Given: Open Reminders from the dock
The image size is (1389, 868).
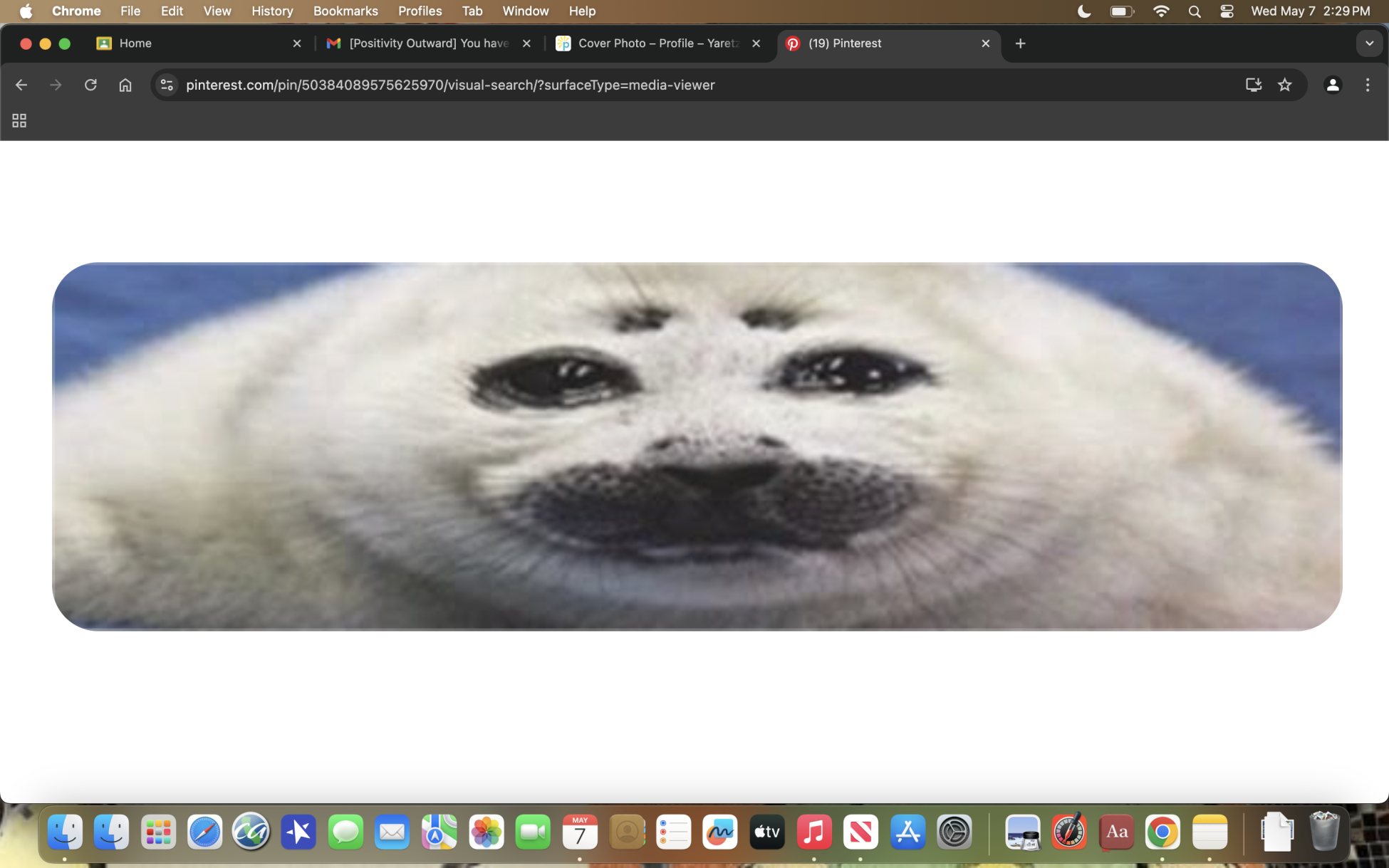Looking at the screenshot, I should pyautogui.click(x=674, y=832).
